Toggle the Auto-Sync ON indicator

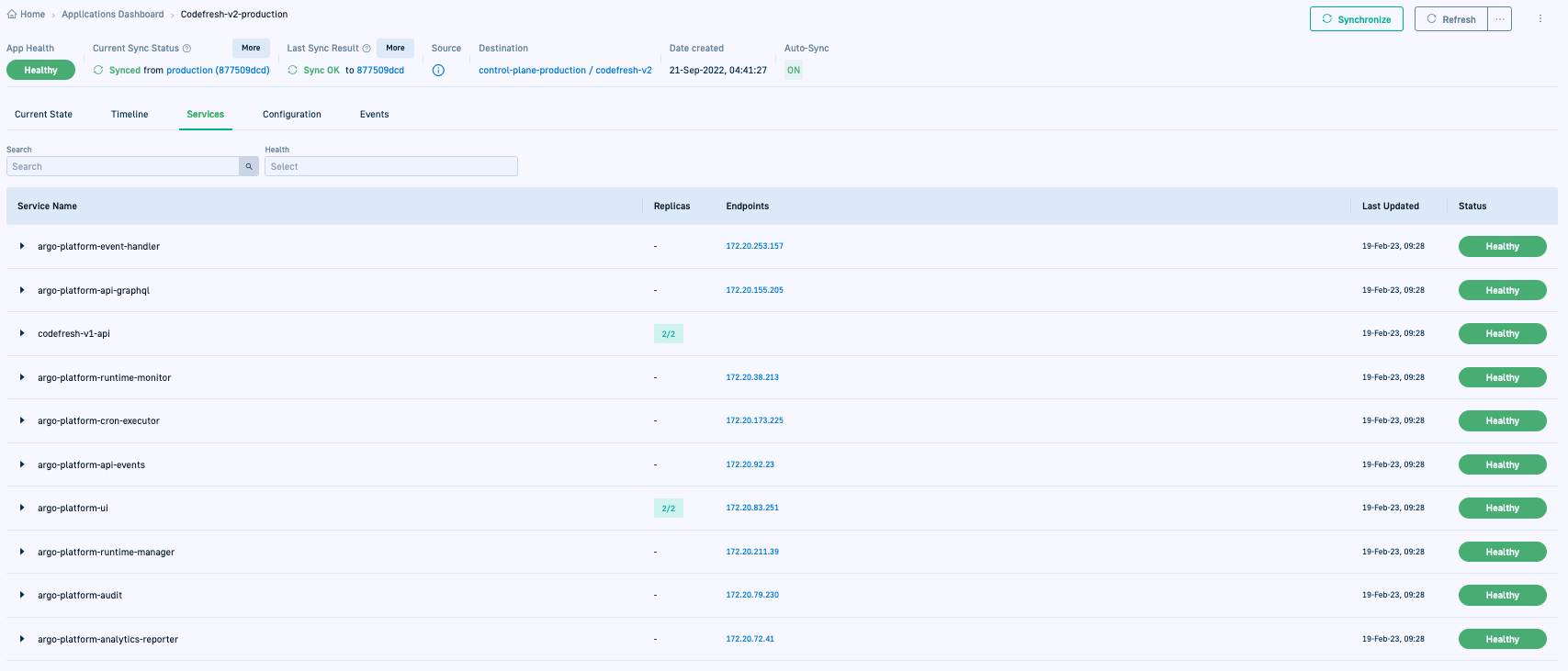[x=794, y=71]
